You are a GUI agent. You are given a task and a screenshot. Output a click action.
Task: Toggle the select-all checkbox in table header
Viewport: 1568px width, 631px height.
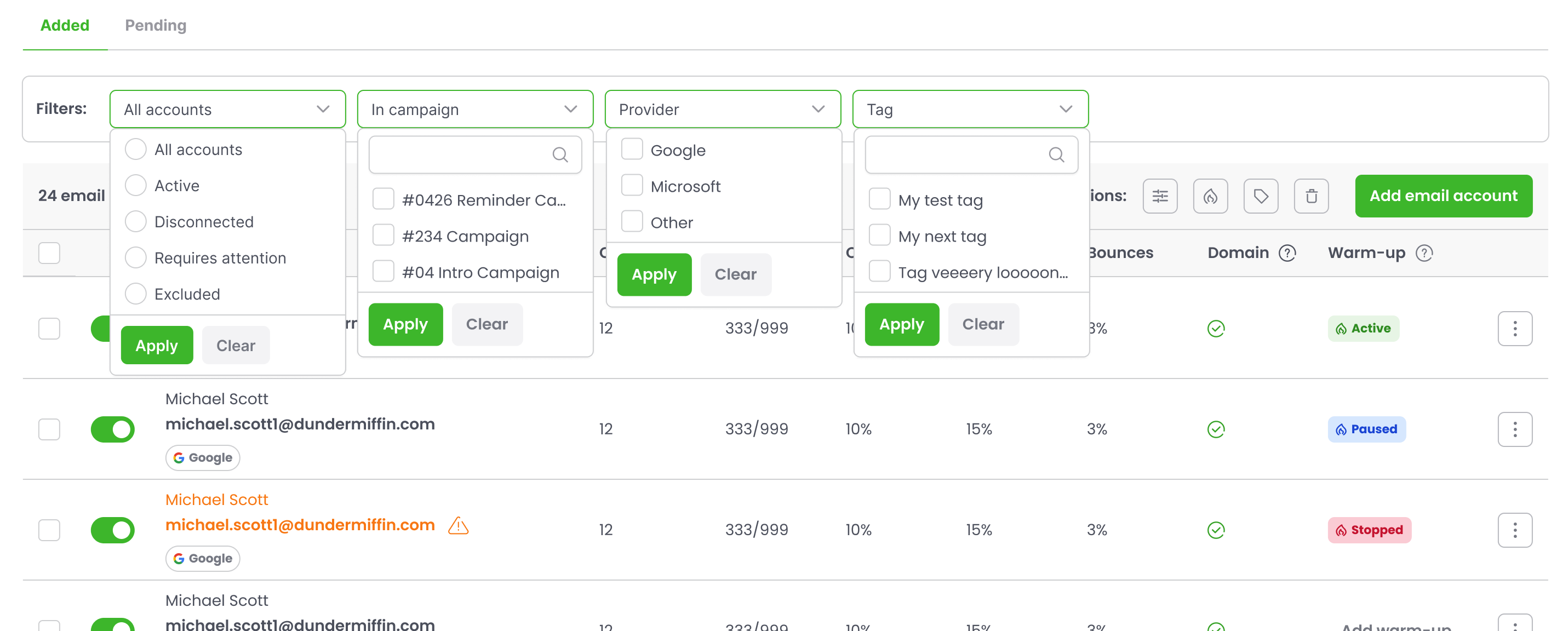coord(49,253)
